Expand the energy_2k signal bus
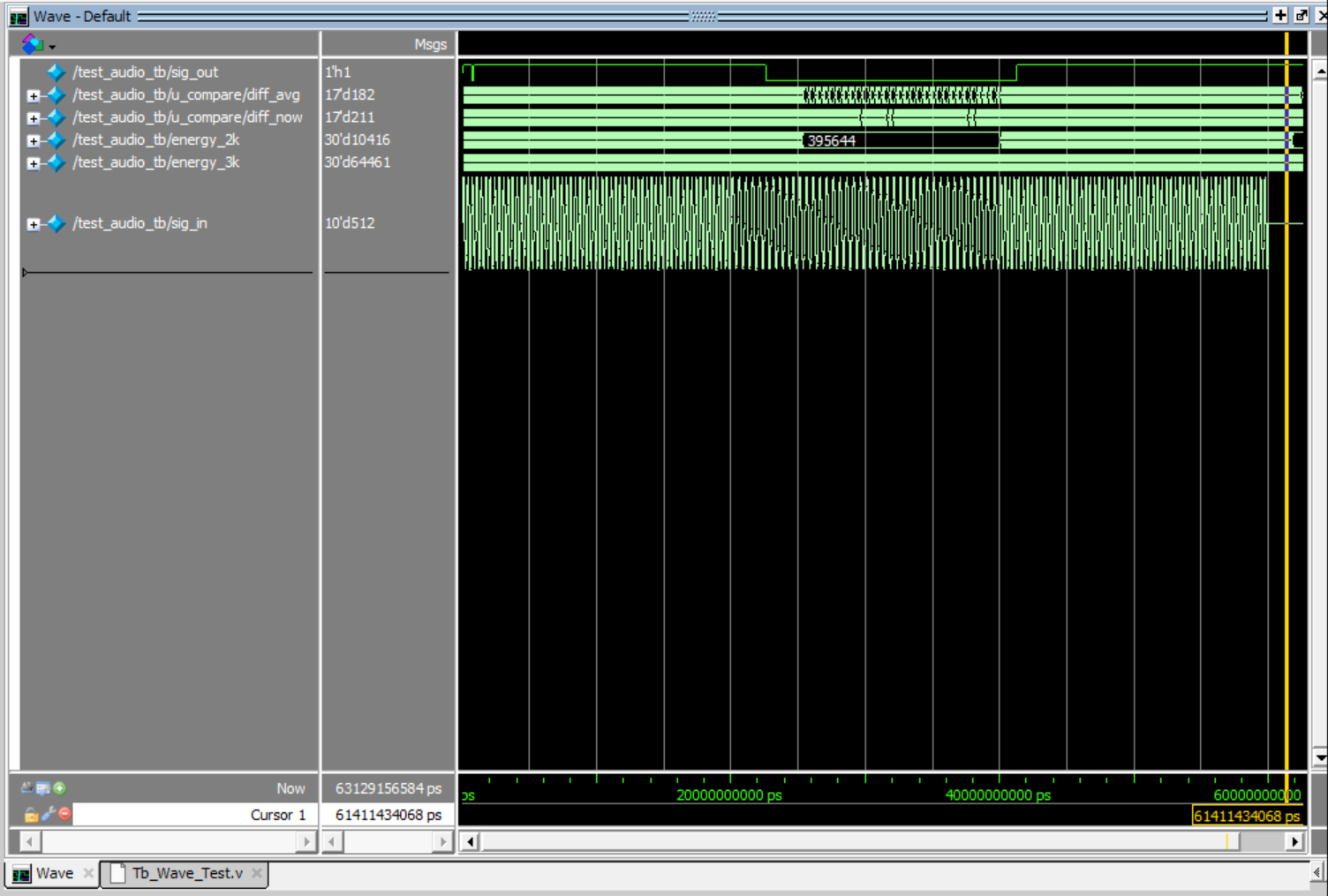The image size is (1328, 896). (x=34, y=140)
